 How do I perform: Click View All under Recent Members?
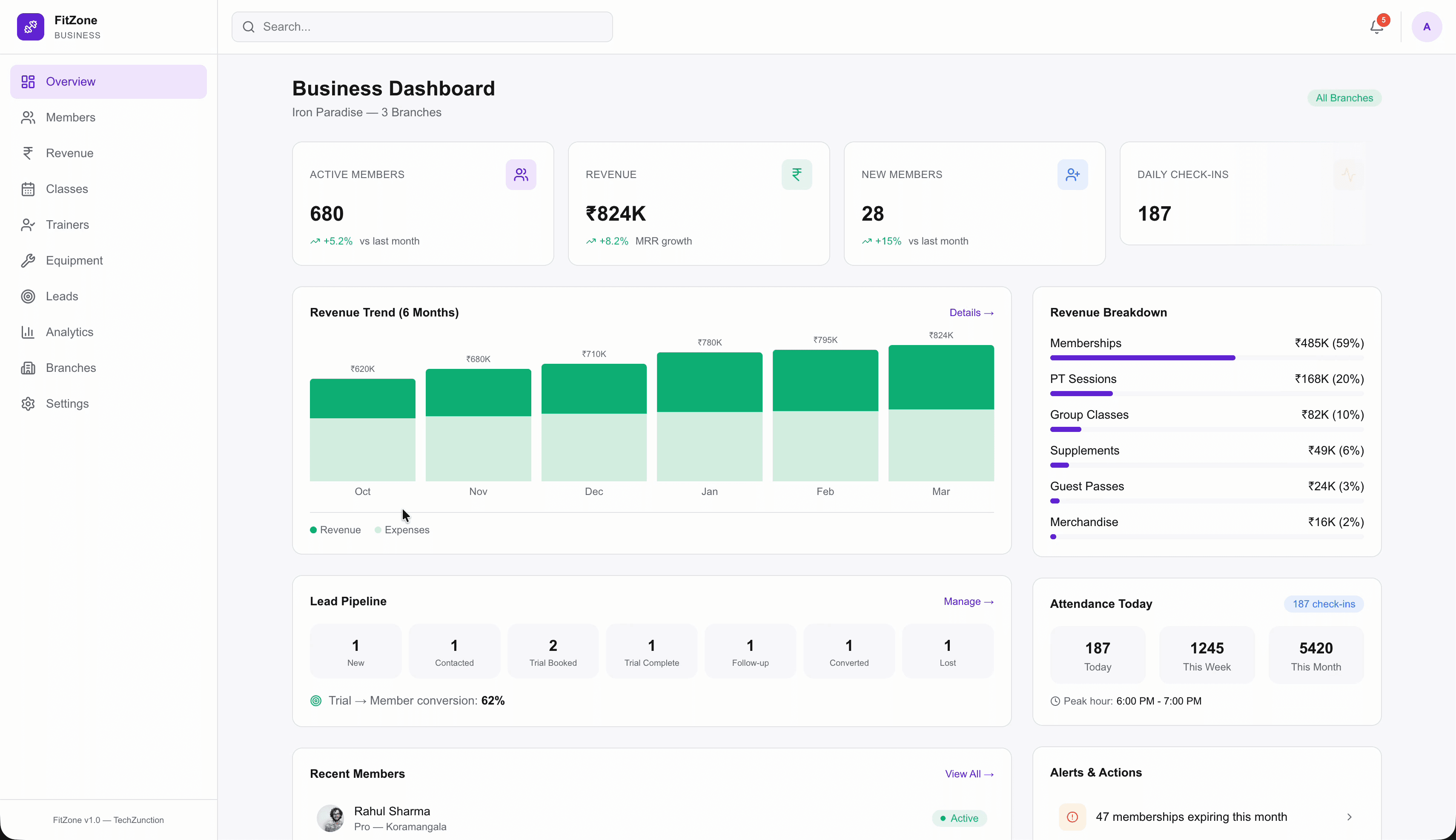(969, 774)
